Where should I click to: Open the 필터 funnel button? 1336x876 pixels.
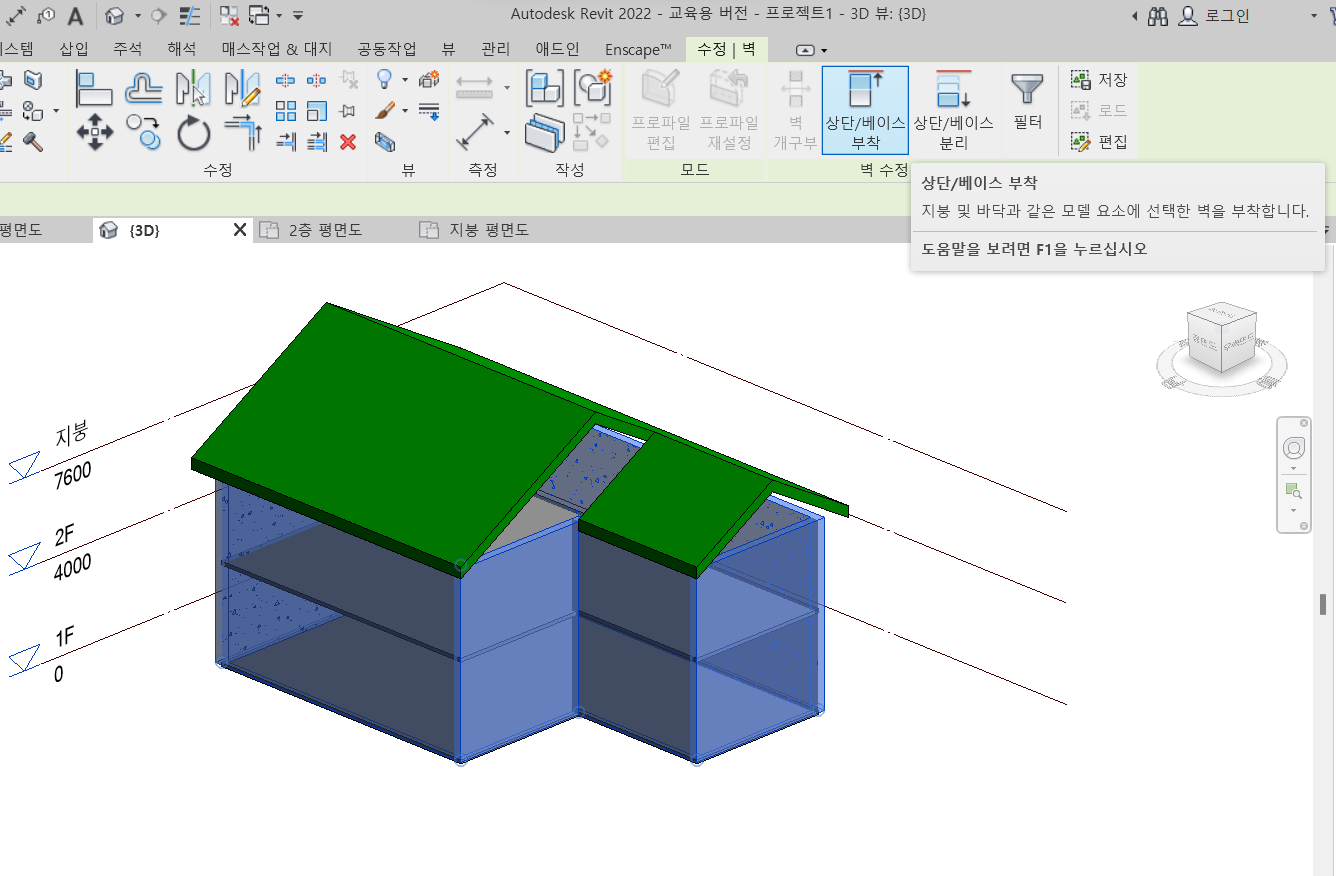[x=1027, y=100]
